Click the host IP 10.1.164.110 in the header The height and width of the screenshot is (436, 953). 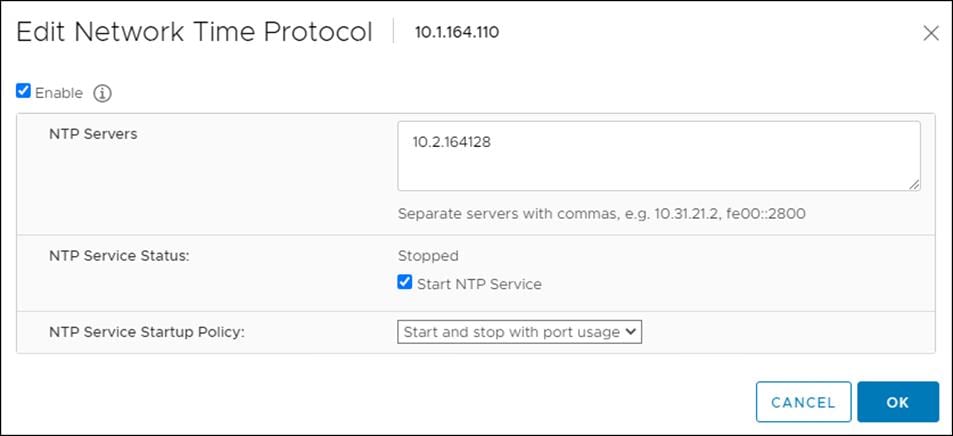[457, 32]
